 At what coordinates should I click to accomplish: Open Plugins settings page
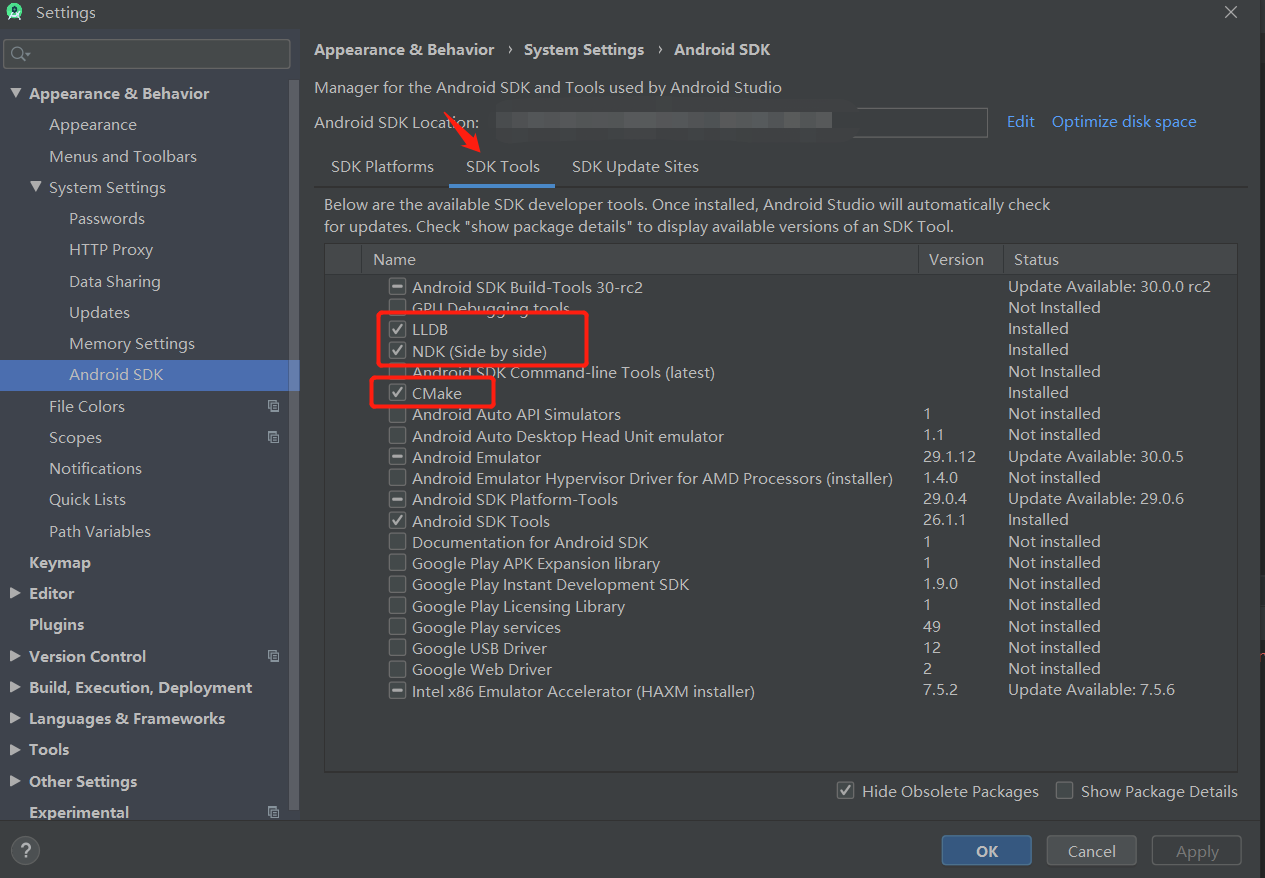point(56,624)
